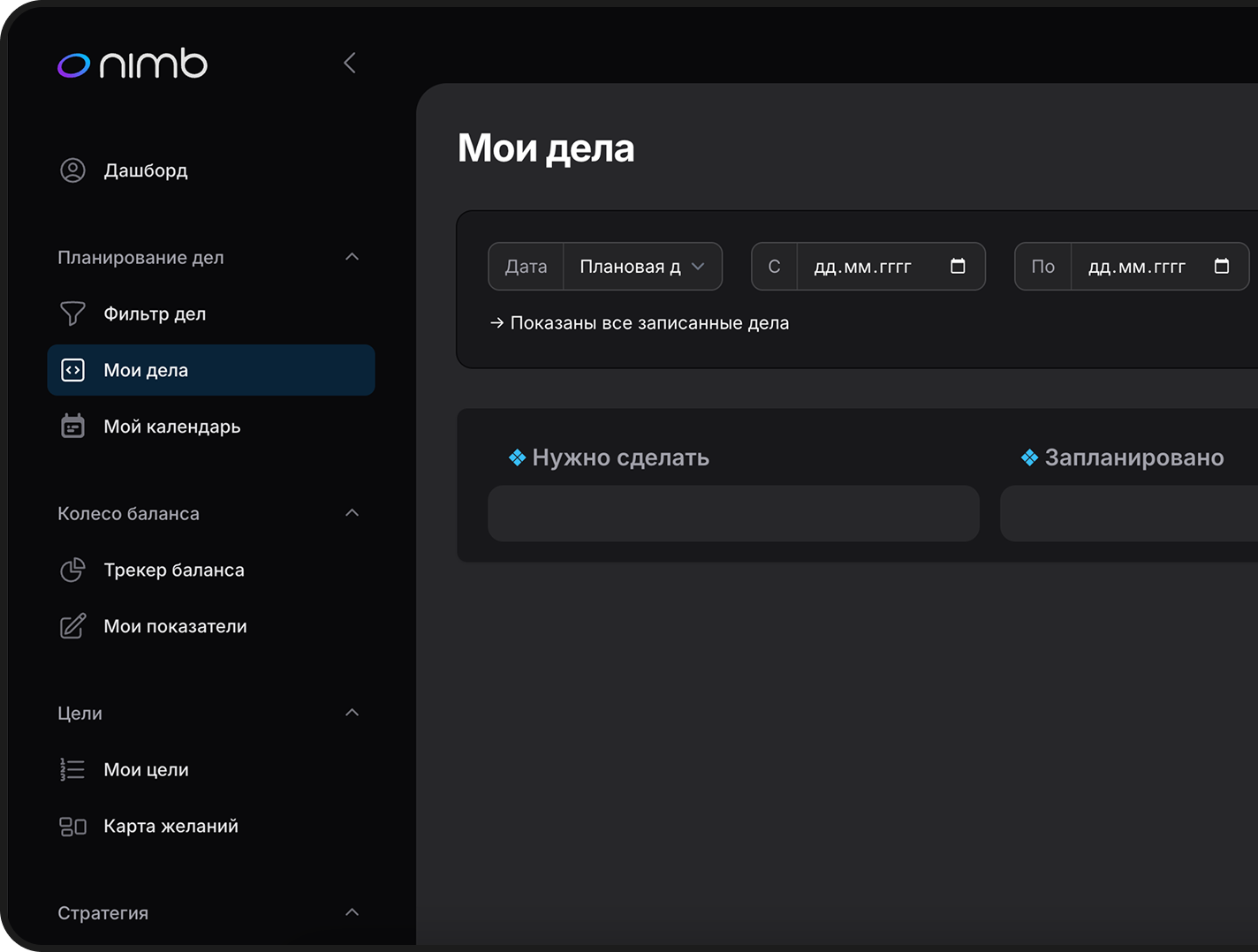Click the calendar icon beside Мой календарь

(72, 427)
